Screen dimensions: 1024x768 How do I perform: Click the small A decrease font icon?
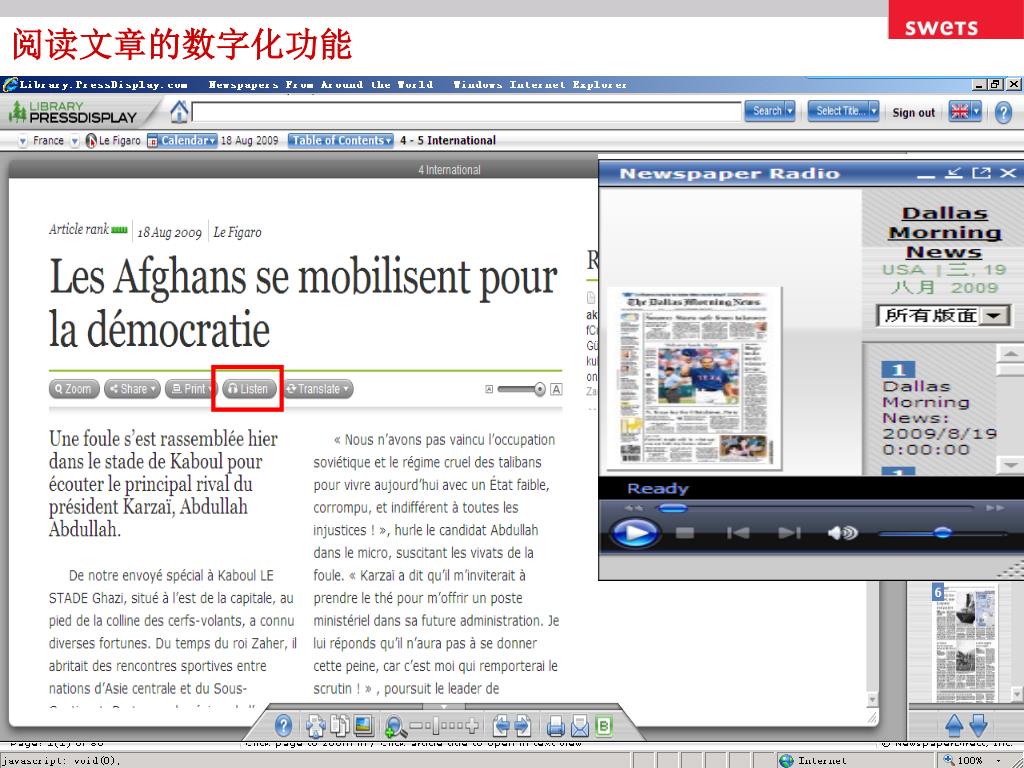(x=488, y=389)
